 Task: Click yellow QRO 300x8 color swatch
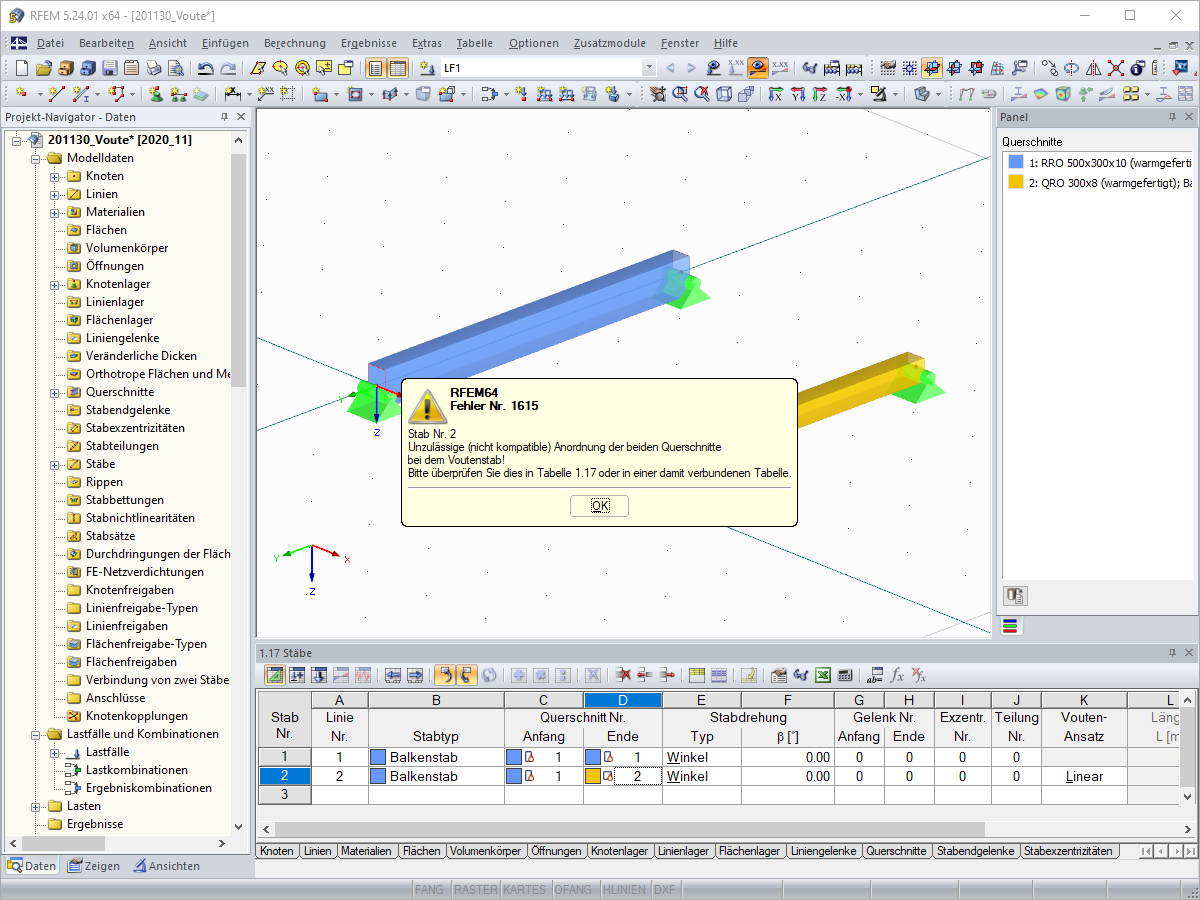tap(1016, 182)
